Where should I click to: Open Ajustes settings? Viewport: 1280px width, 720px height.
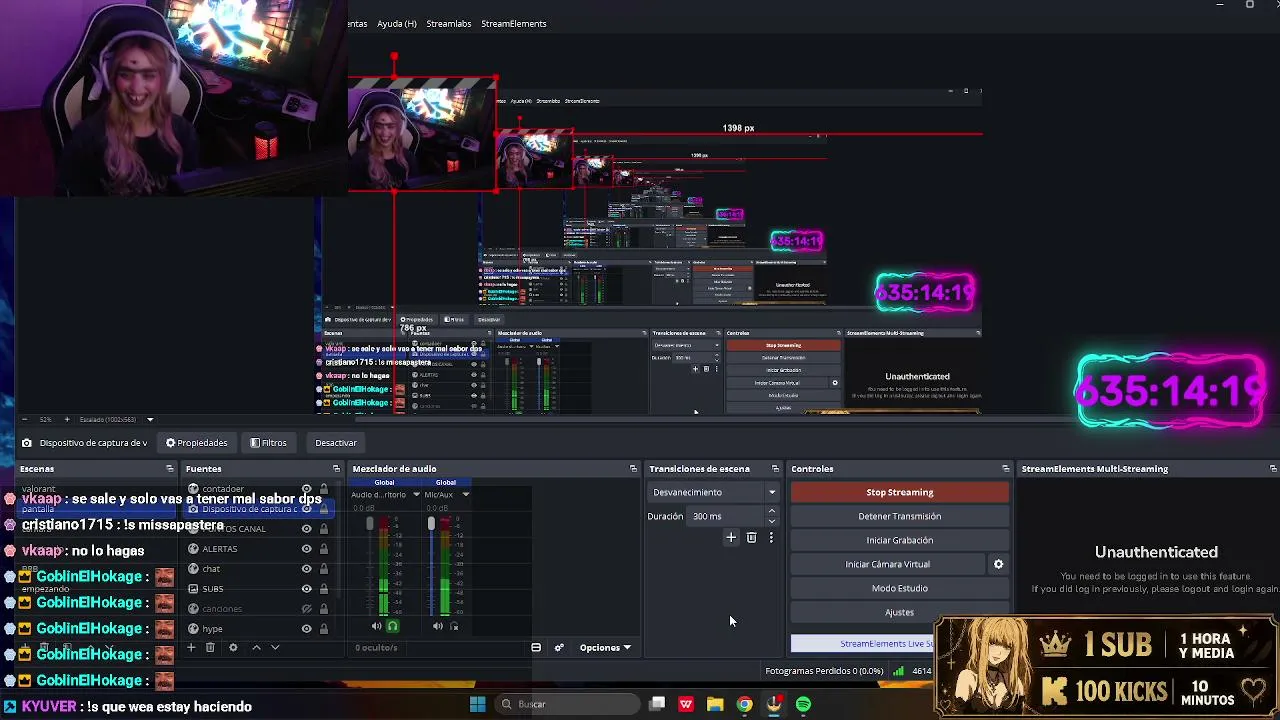[900, 612]
